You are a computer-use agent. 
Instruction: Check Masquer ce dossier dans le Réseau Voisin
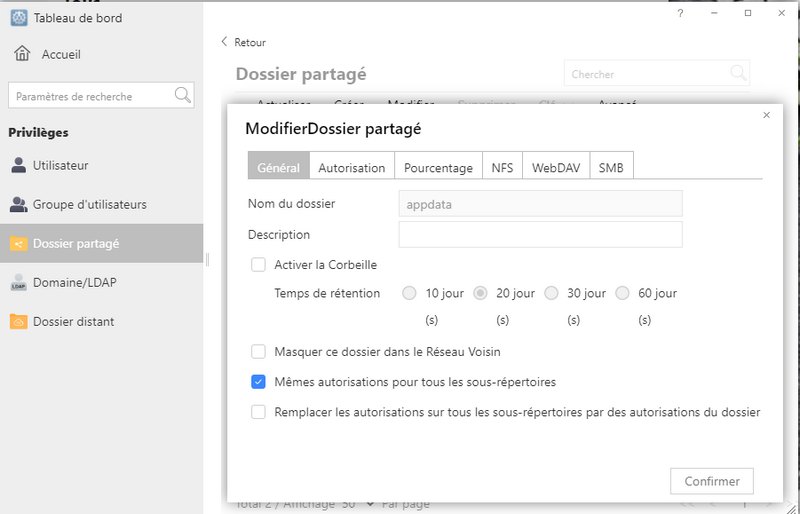coord(258,352)
